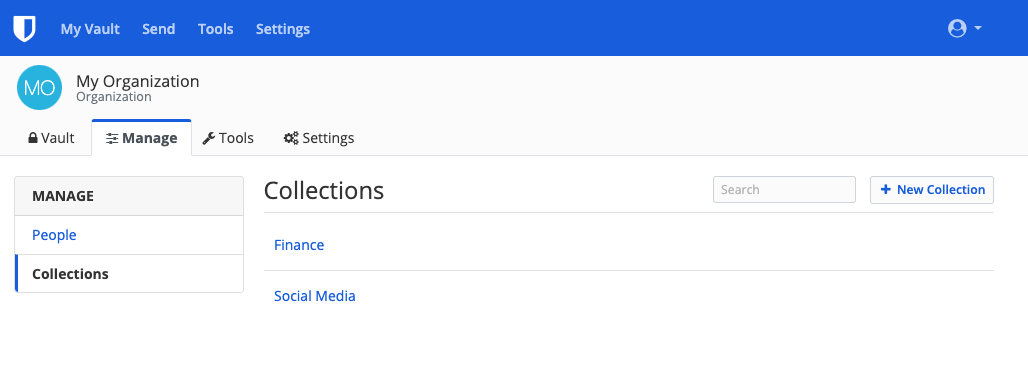Click the plus icon in New Collection
This screenshot has width=1028, height=367.
click(x=886, y=189)
